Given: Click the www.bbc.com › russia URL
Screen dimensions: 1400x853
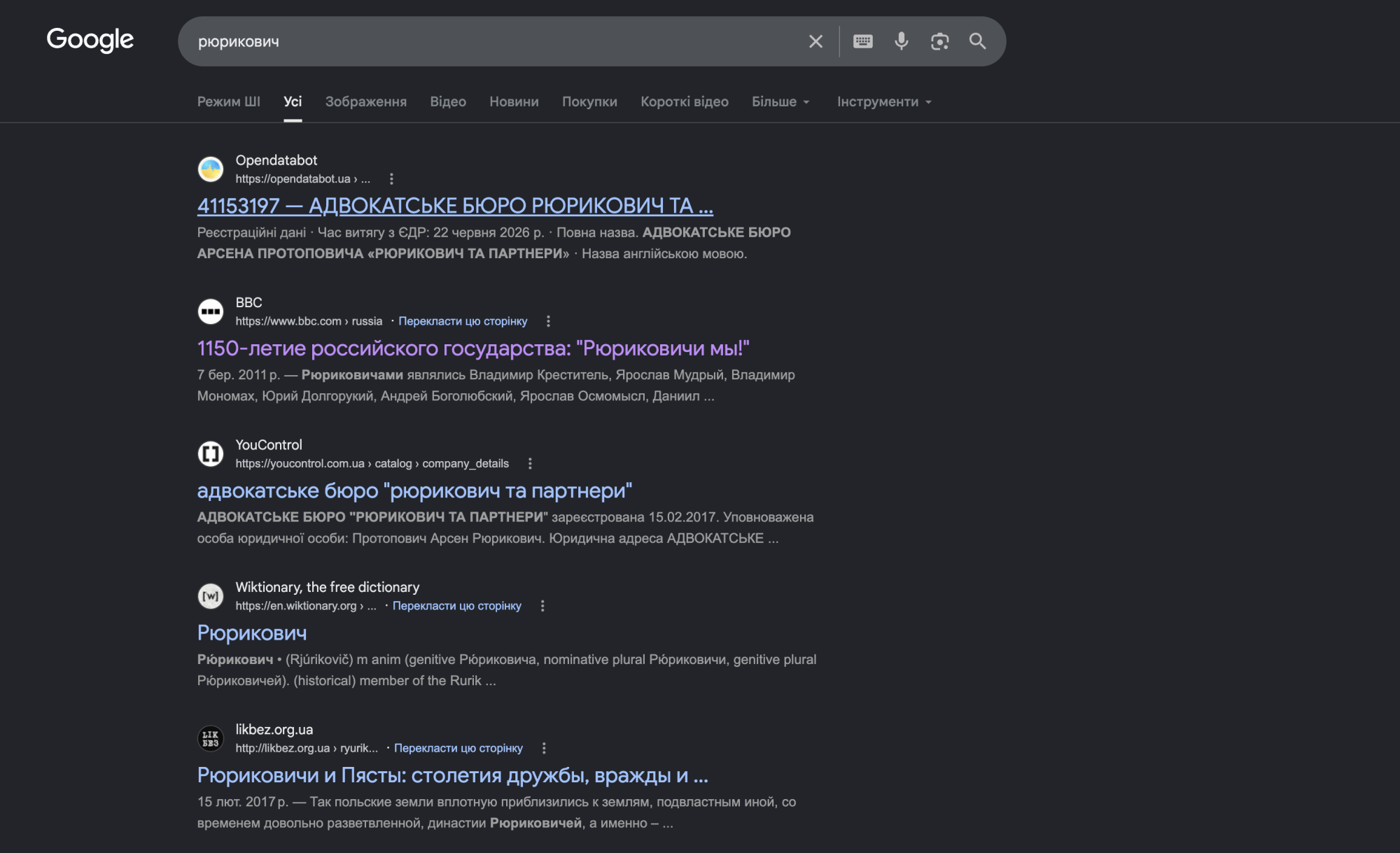Looking at the screenshot, I should [309, 321].
